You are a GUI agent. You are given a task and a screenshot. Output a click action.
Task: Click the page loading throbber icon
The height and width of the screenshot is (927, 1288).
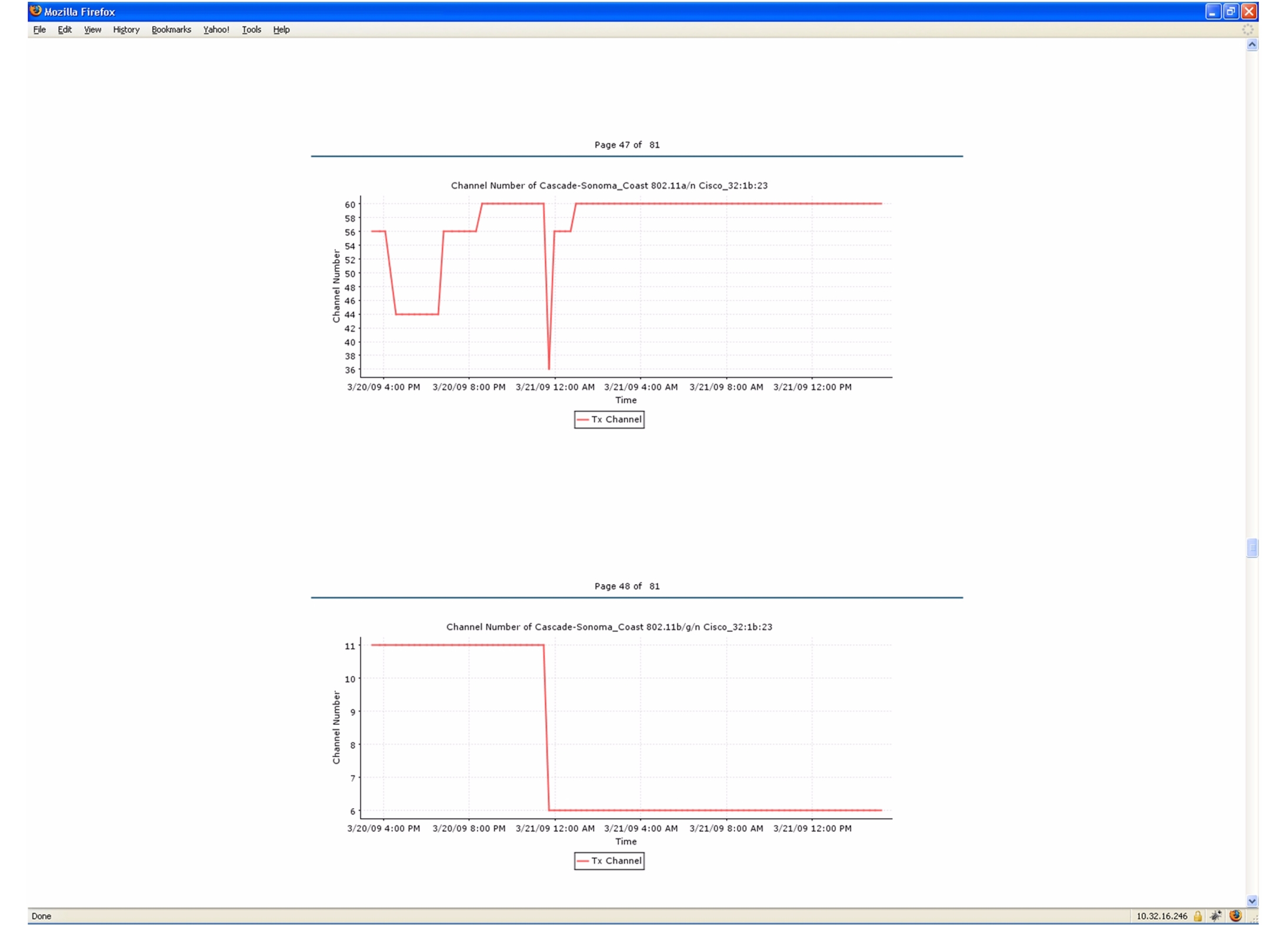click(1247, 29)
